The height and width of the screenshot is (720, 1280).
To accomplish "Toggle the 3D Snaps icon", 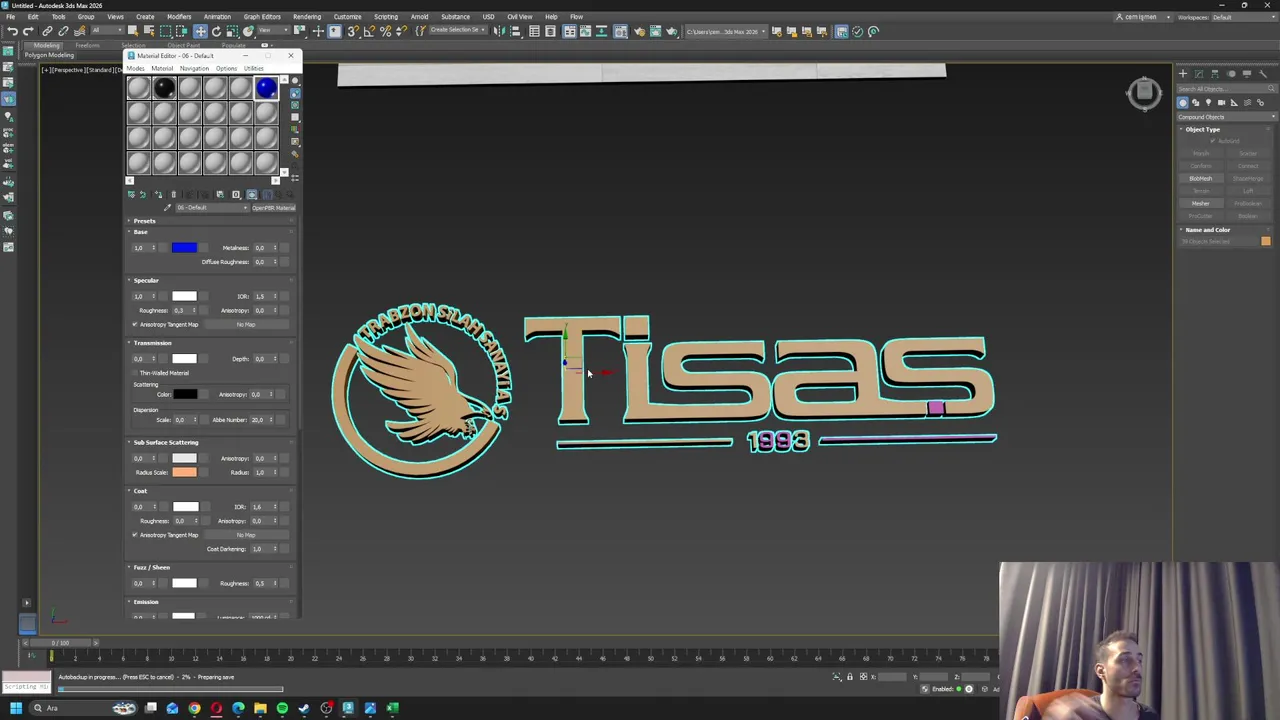I will [353, 31].
